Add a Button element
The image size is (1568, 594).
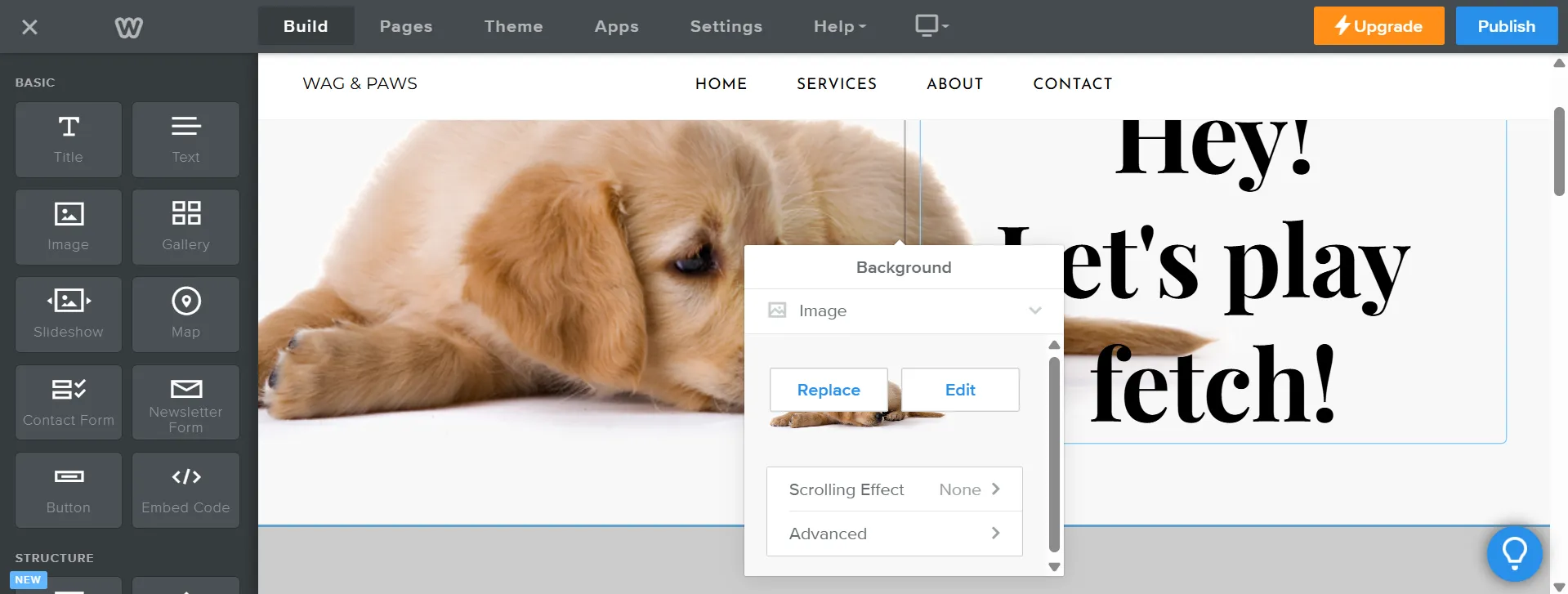click(69, 490)
